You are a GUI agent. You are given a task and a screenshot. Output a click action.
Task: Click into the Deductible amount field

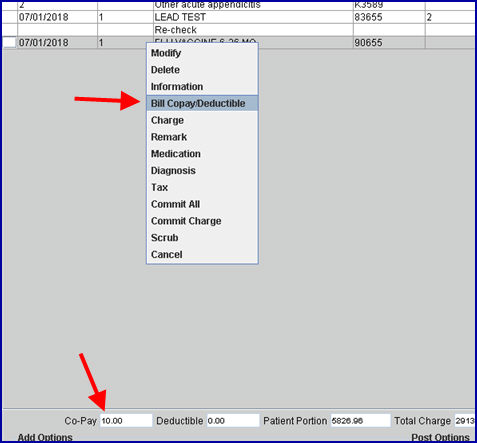coord(233,421)
